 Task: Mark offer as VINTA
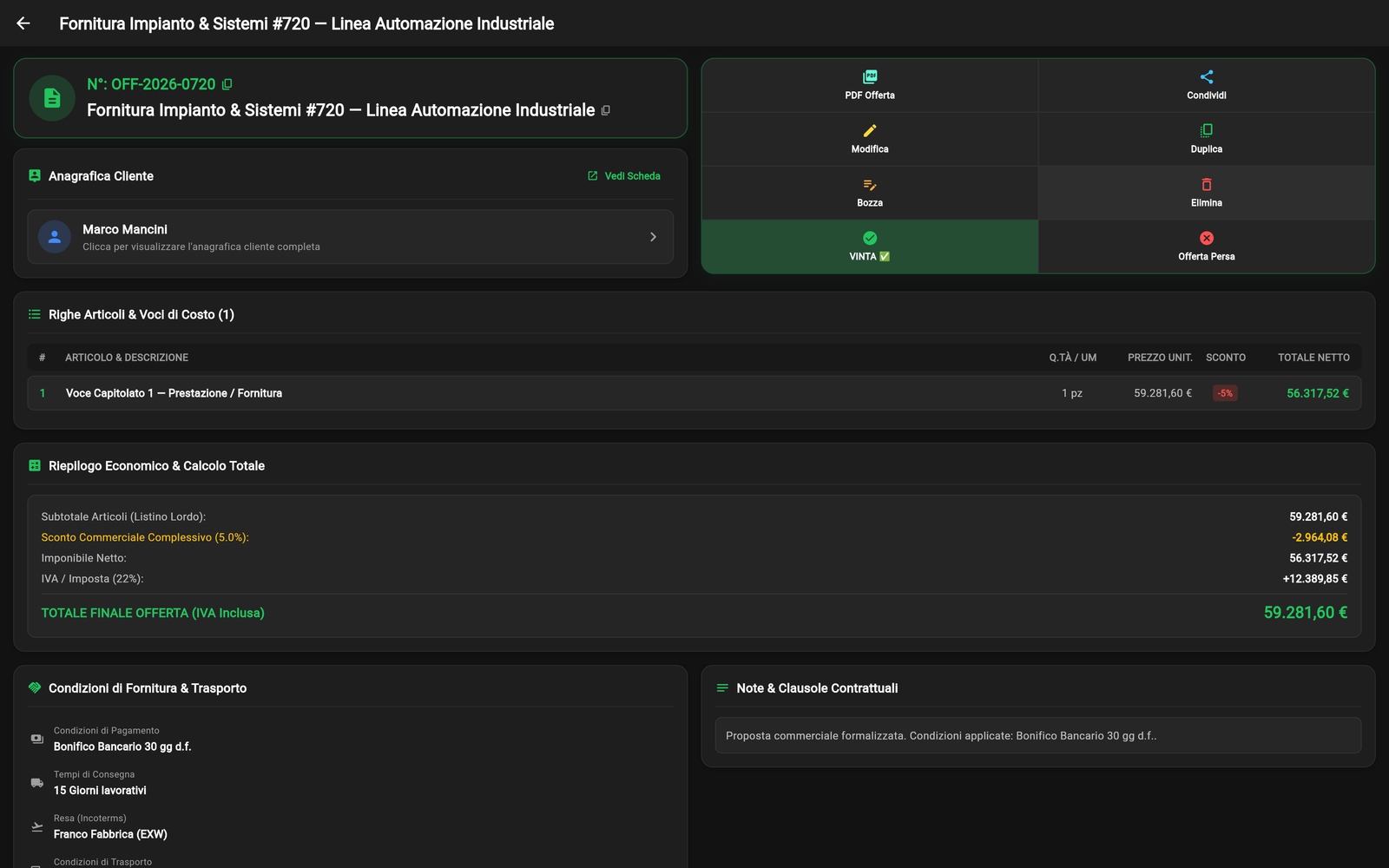coord(870,247)
